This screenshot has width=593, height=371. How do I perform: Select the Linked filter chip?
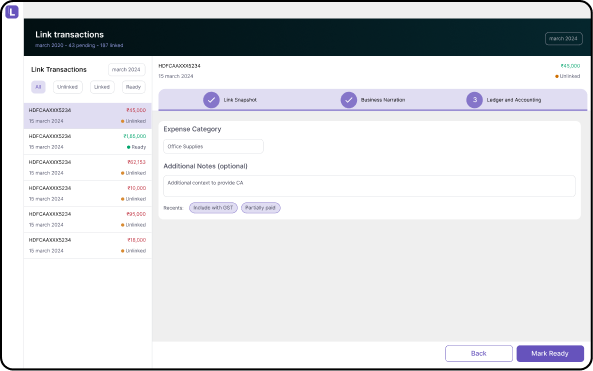pos(102,87)
